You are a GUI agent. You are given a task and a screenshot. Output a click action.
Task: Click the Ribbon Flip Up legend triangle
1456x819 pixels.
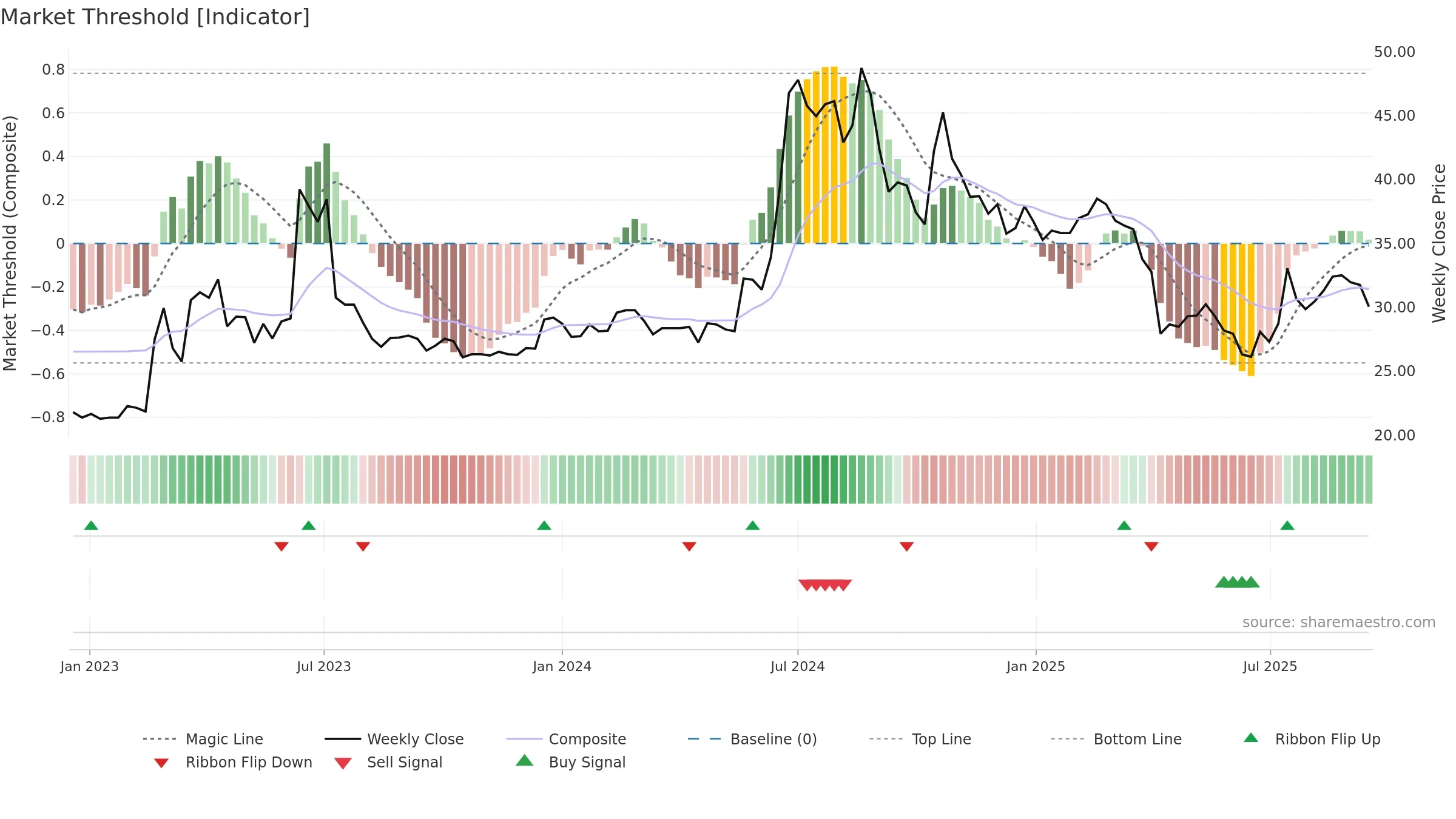point(1251,738)
